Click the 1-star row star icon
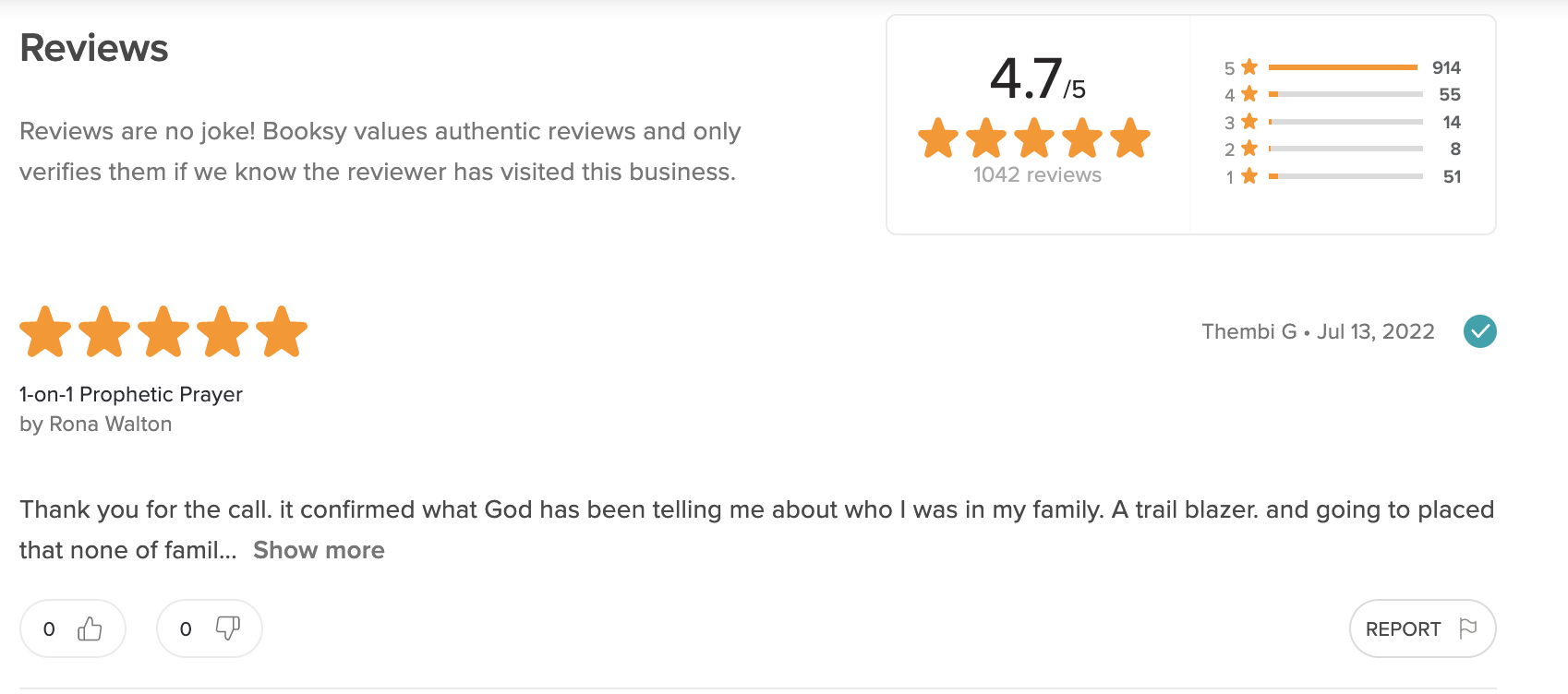Screen dimensions: 1568x694 click(1249, 176)
